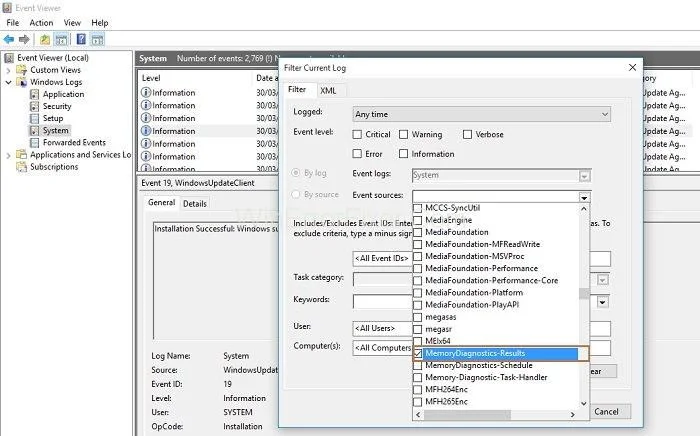Check the MCCS-SyncUtil source
This screenshot has width=700, height=436.
(x=418, y=208)
